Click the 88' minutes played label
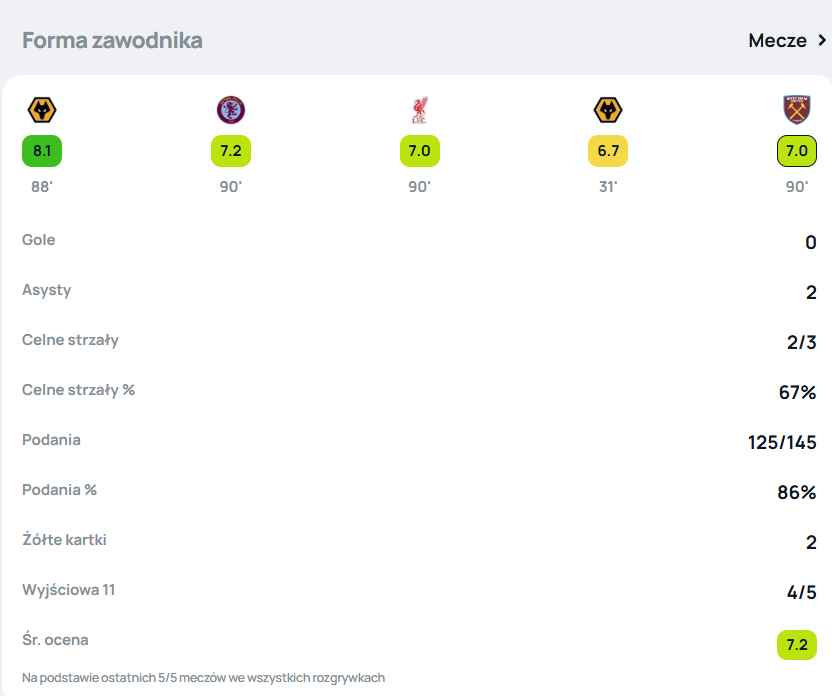Image resolution: width=832 pixels, height=696 pixels. click(x=42, y=187)
